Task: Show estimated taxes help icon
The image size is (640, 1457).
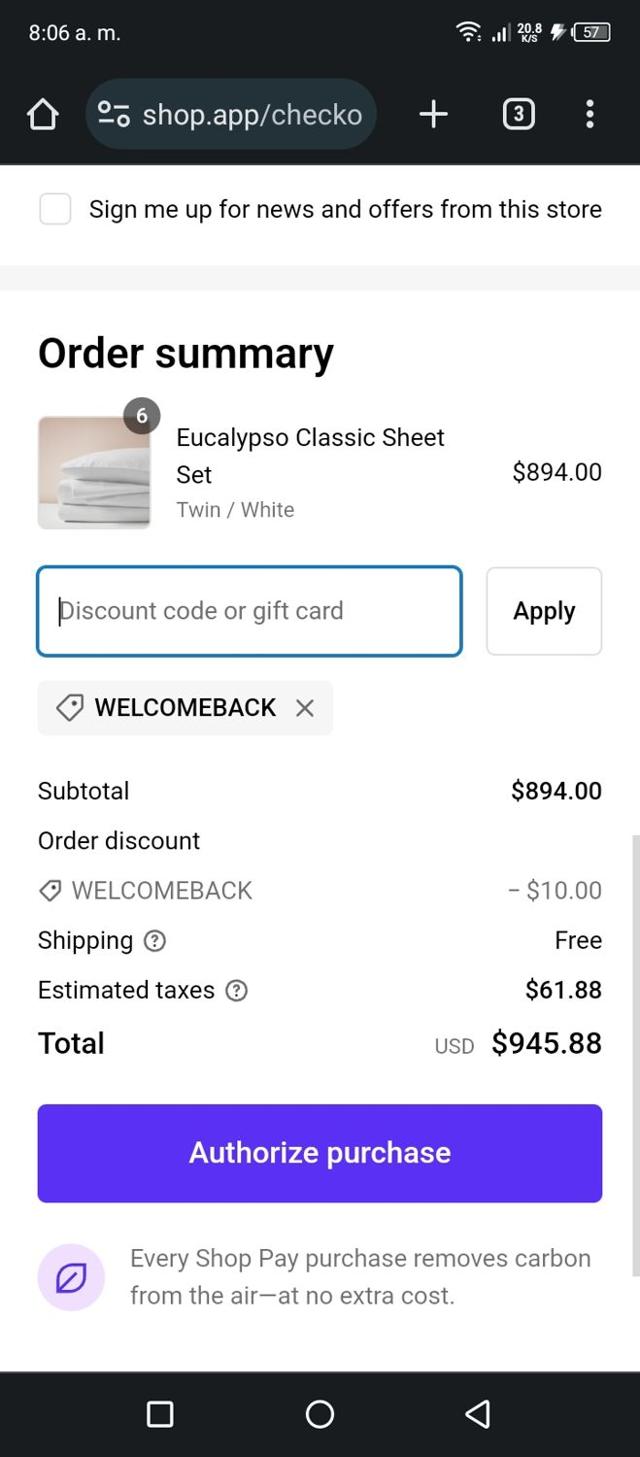Action: pos(237,991)
